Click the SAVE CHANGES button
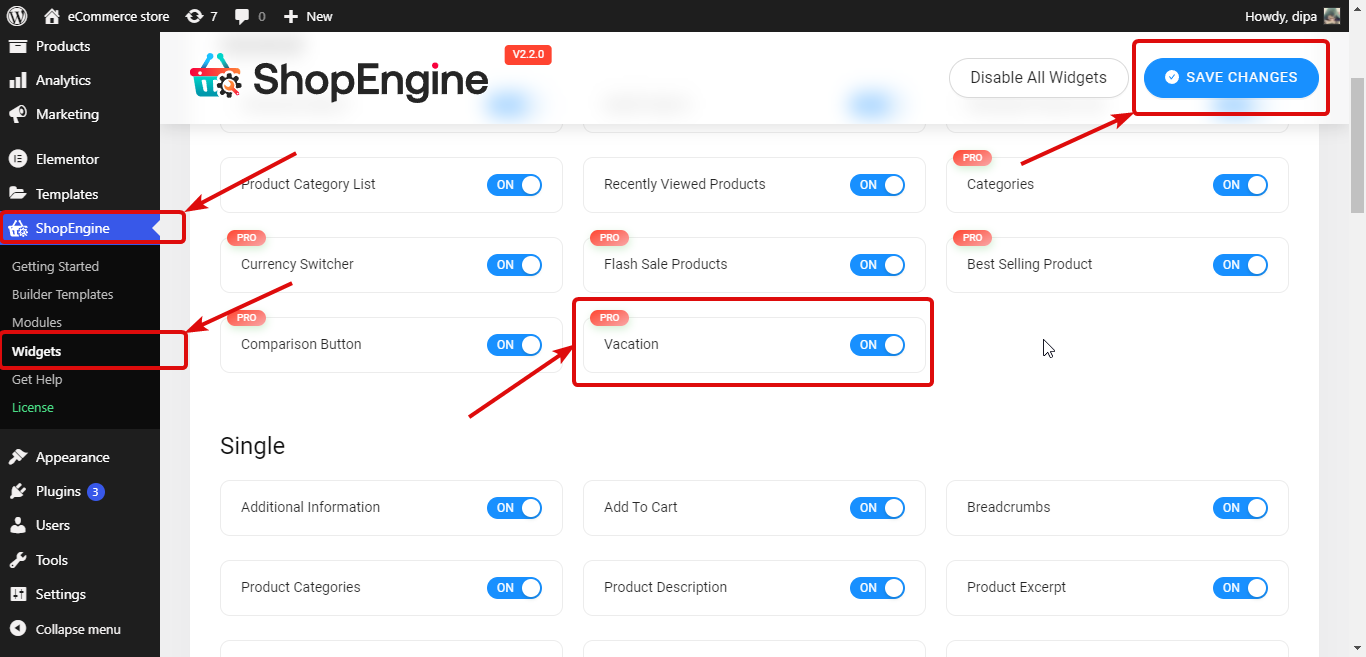Screen dimensions: 1366x657 tap(1230, 77)
